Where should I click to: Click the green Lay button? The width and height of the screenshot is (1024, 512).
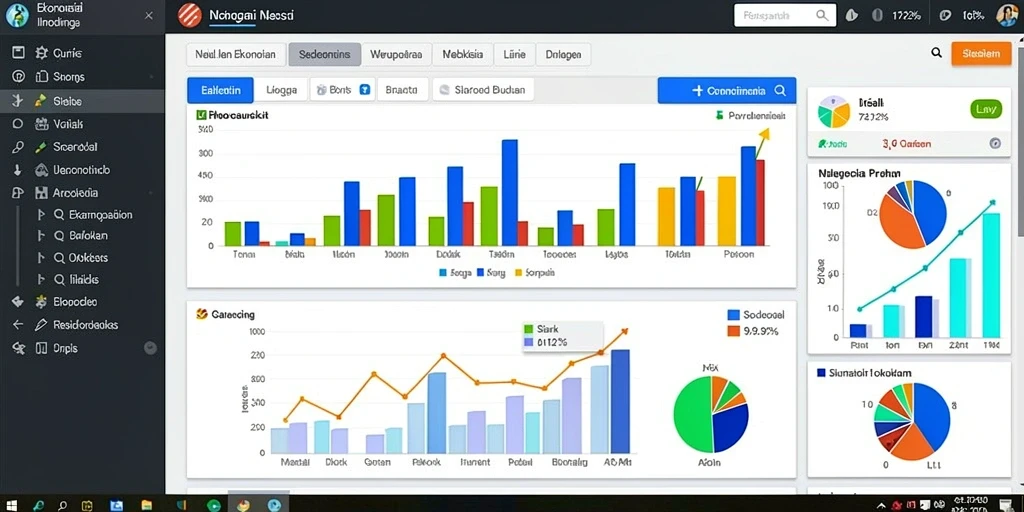(985, 110)
